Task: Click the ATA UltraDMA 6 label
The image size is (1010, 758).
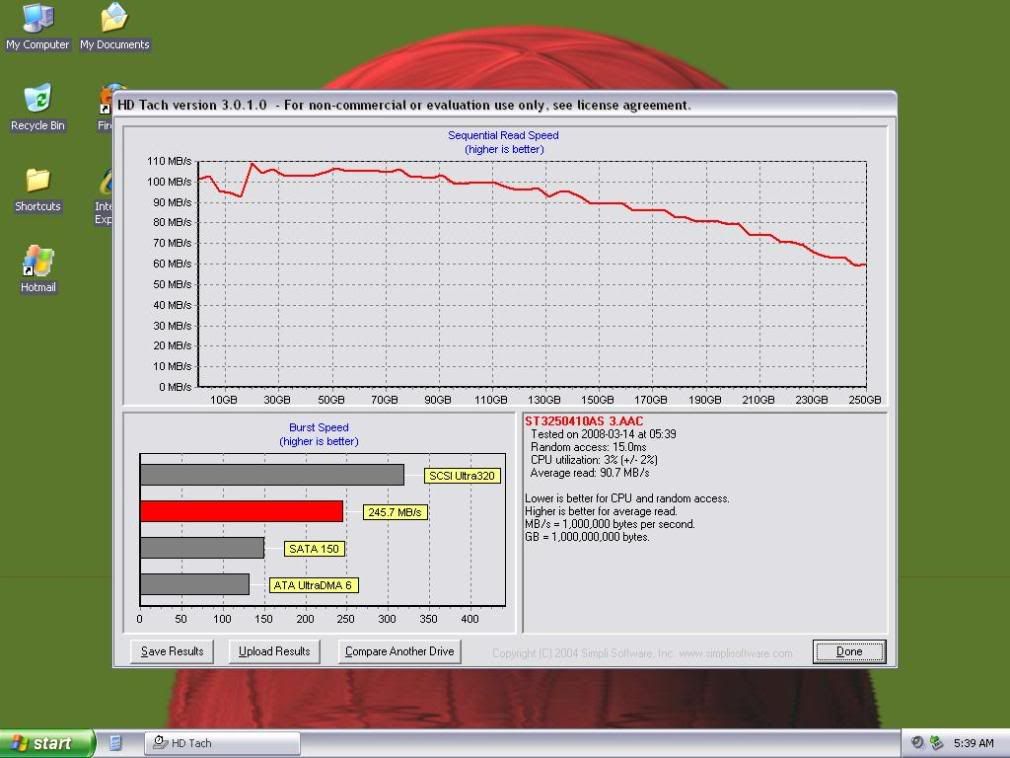Action: [x=313, y=585]
